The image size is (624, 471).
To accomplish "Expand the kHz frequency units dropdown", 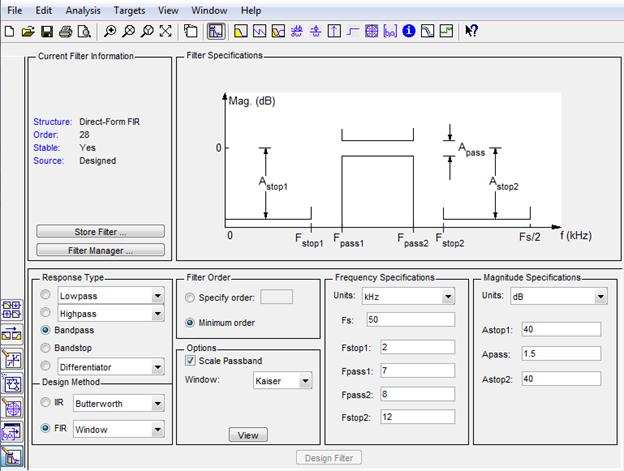I will click(408, 296).
